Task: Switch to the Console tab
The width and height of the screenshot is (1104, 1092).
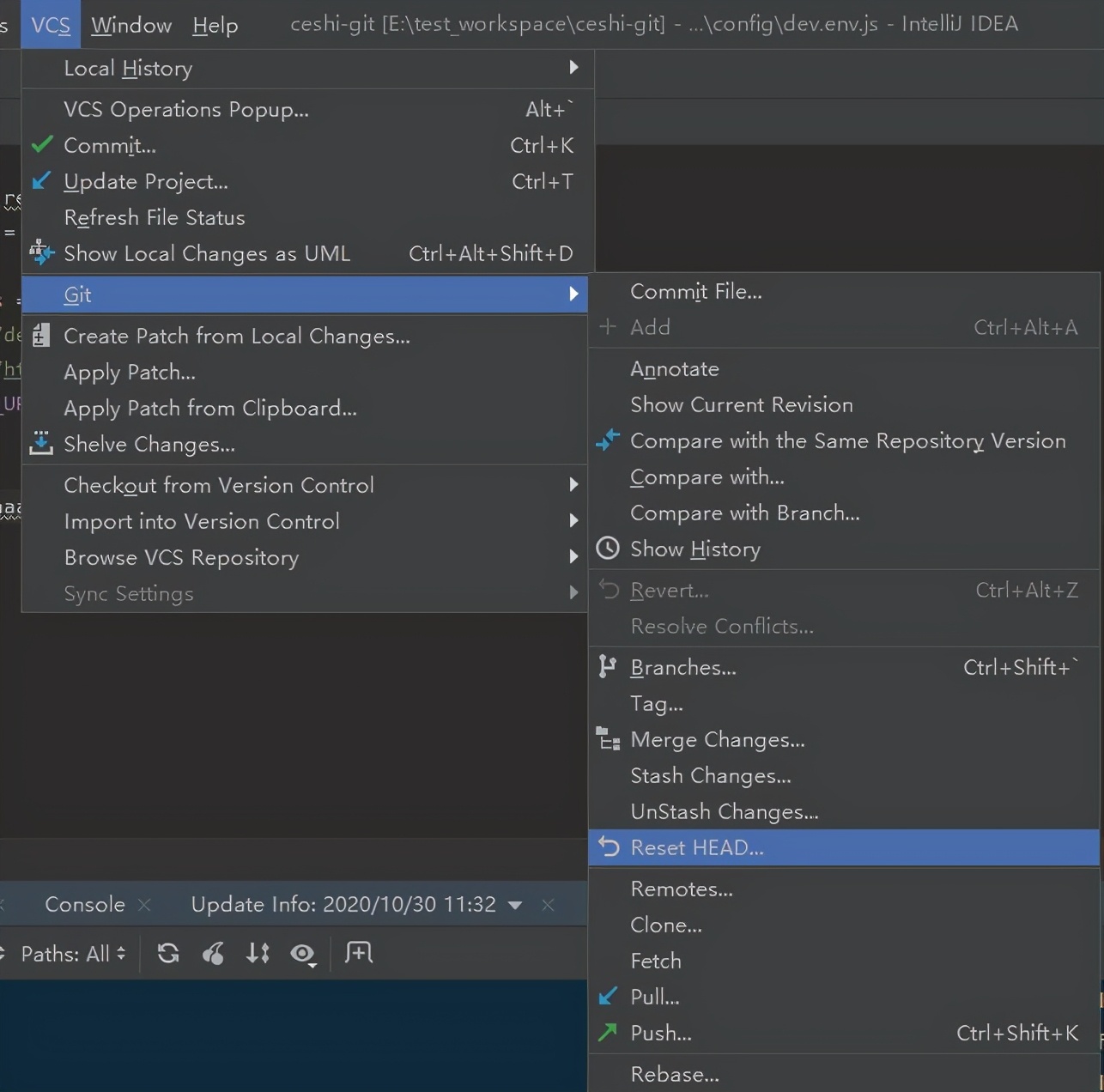Action: pyautogui.click(x=84, y=905)
